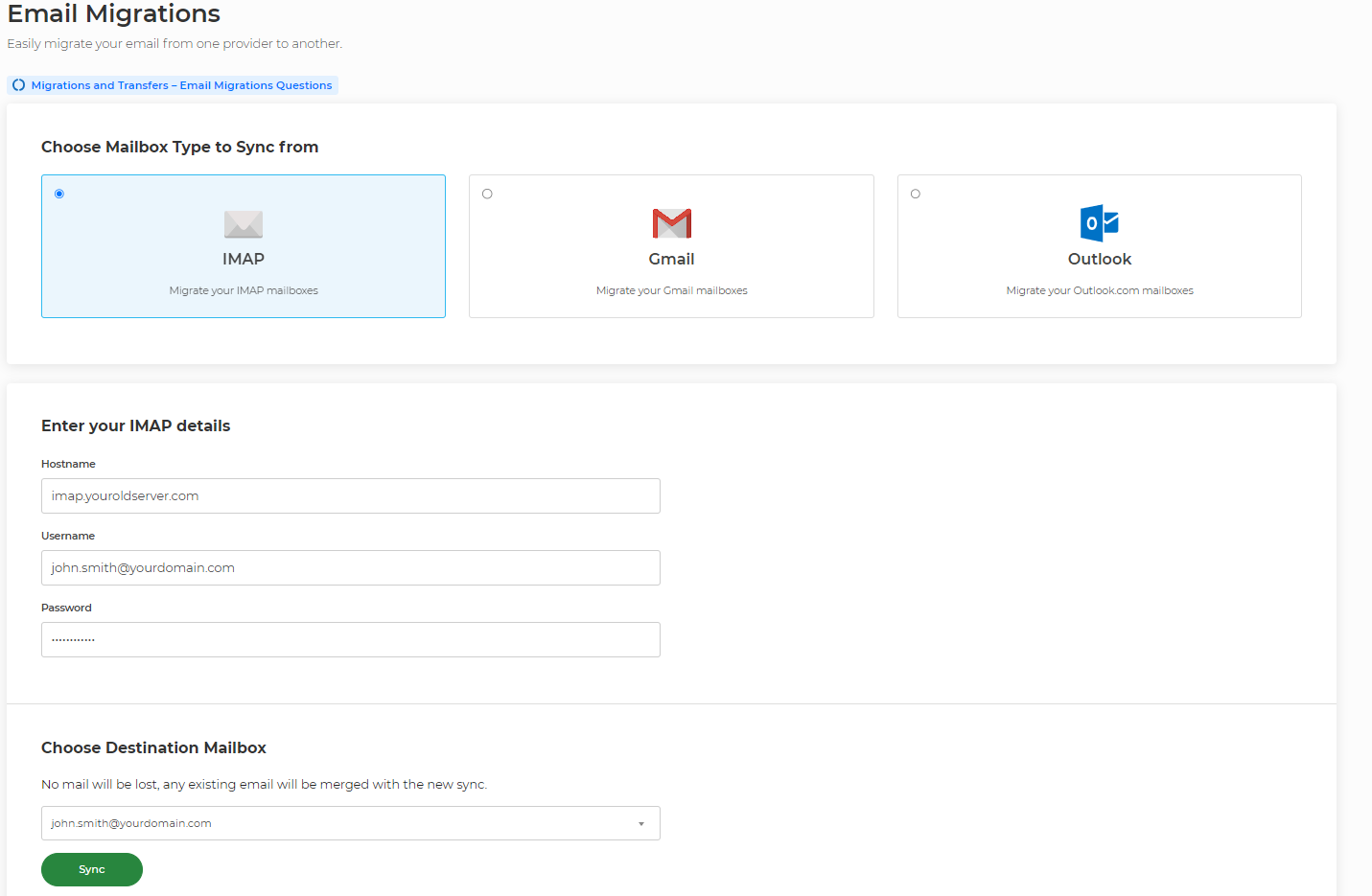Screen dimensions: 1372x896
Task: Click the Password input field
Action: (x=350, y=640)
